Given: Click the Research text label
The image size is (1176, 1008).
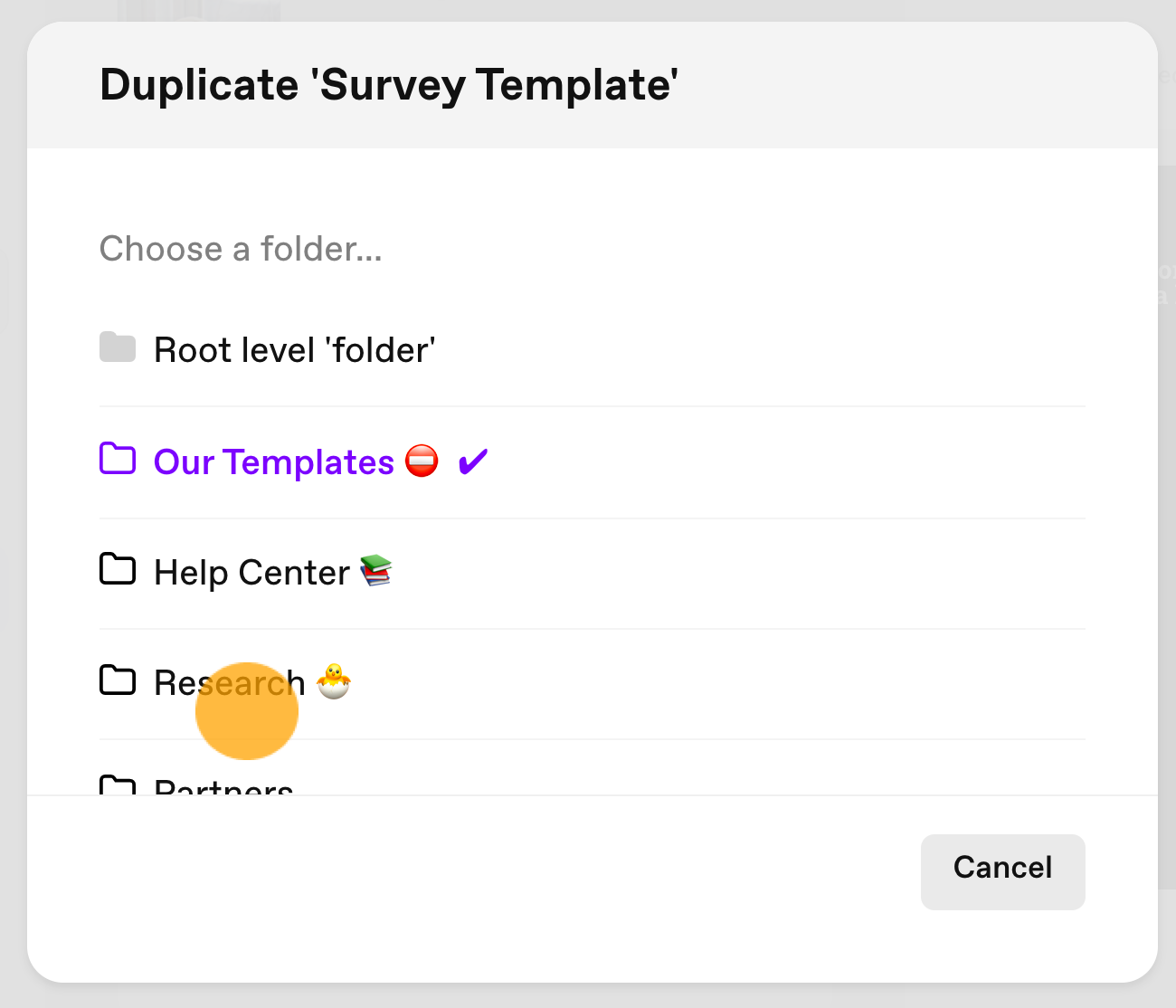Looking at the screenshot, I should (x=230, y=683).
